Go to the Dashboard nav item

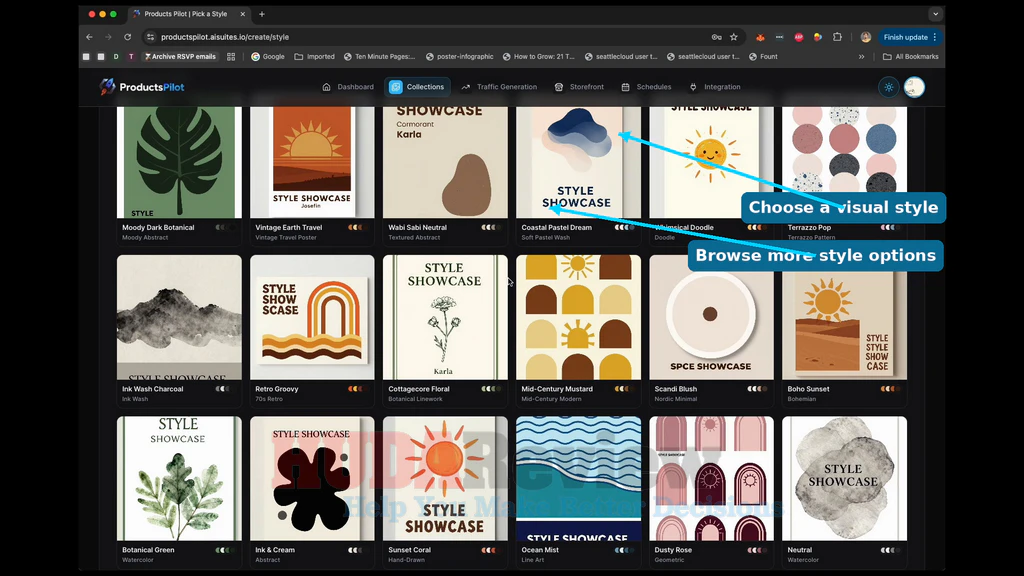tap(348, 87)
